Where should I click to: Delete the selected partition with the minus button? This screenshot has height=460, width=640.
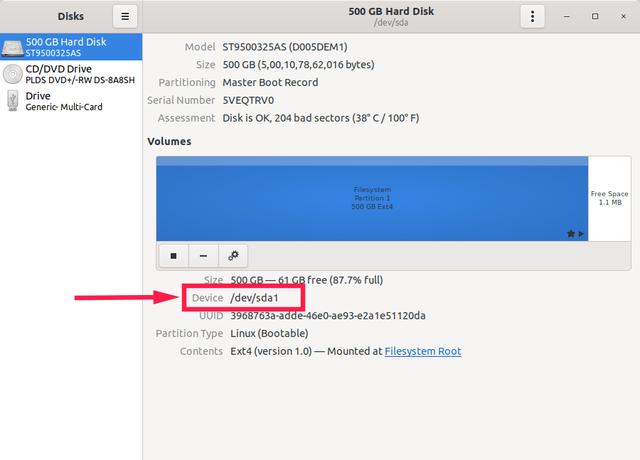coord(203,256)
